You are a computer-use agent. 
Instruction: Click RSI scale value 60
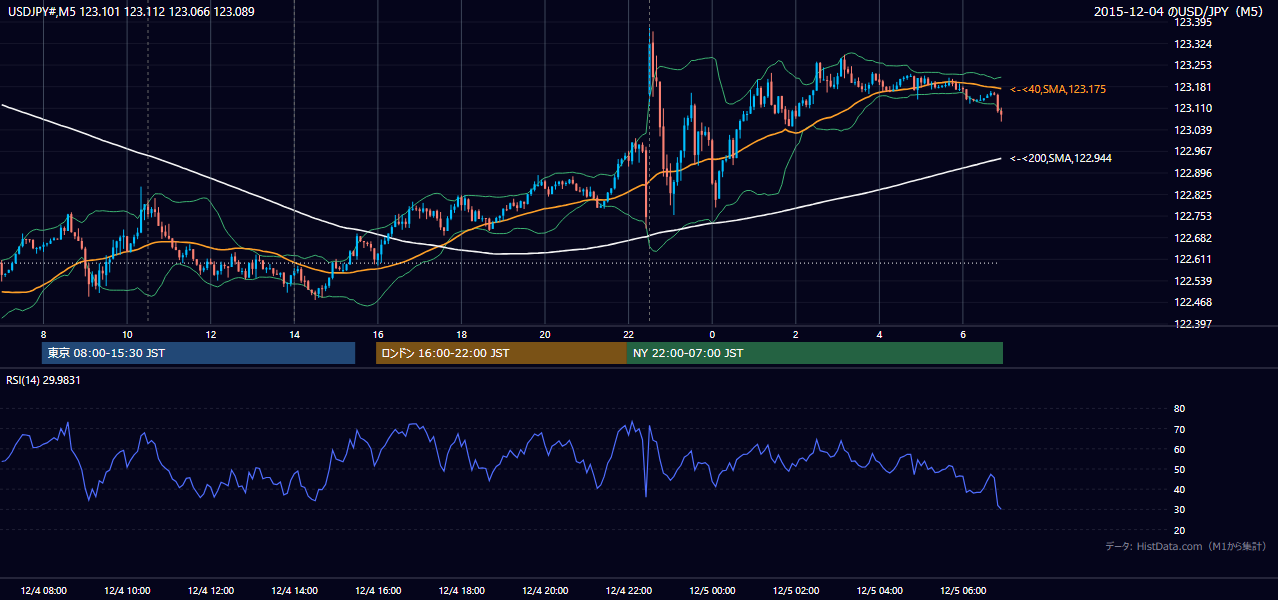pyautogui.click(x=1179, y=449)
